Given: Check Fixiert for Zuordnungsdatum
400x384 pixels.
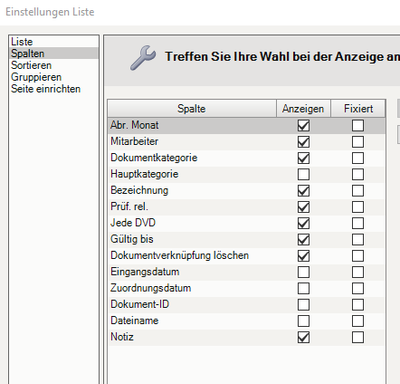Looking at the screenshot, I should tap(358, 288).
